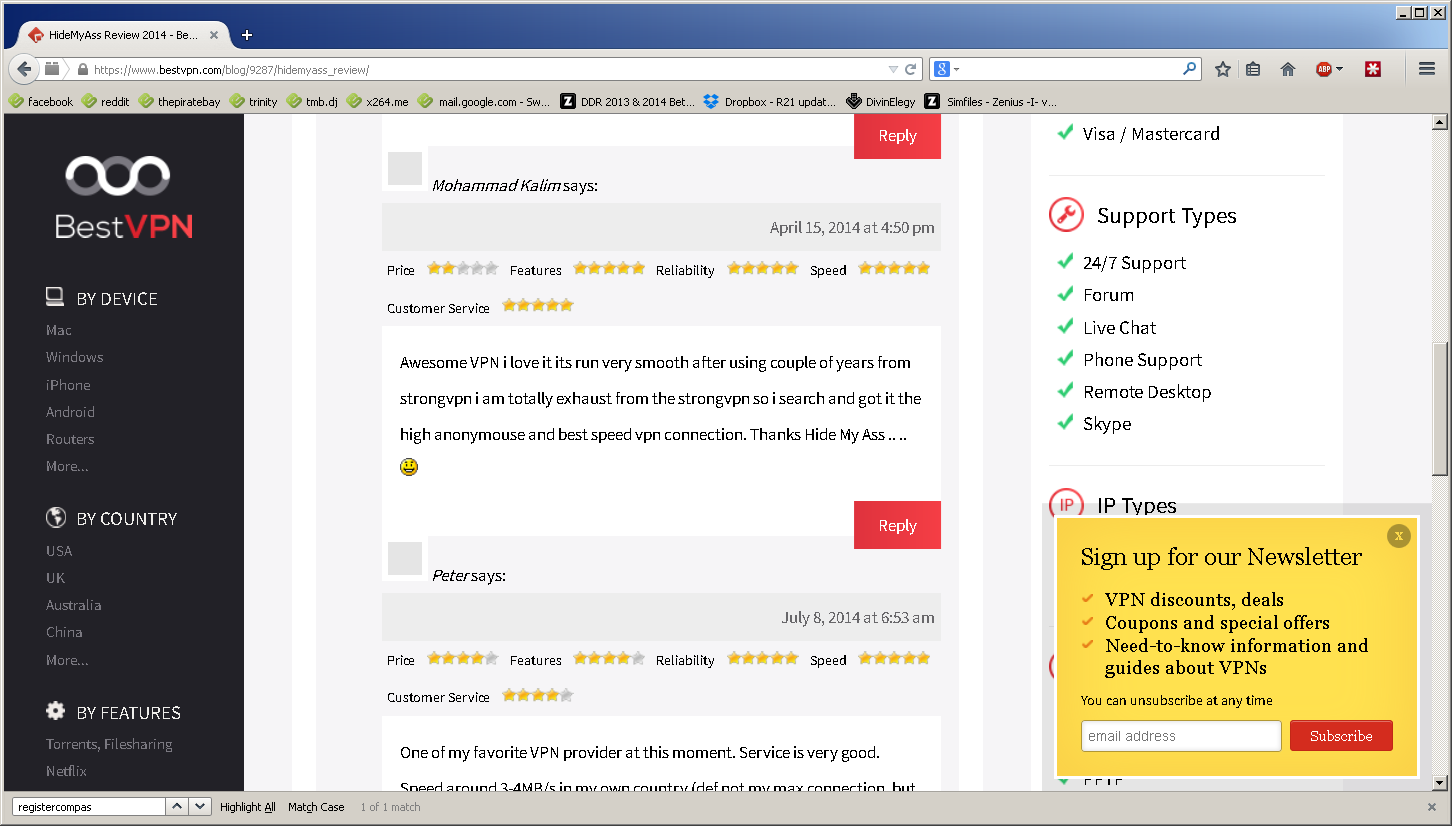Screen dimensions: 1452x829
Task: Open the tmb.dj bookmark
Action: click(x=312, y=101)
